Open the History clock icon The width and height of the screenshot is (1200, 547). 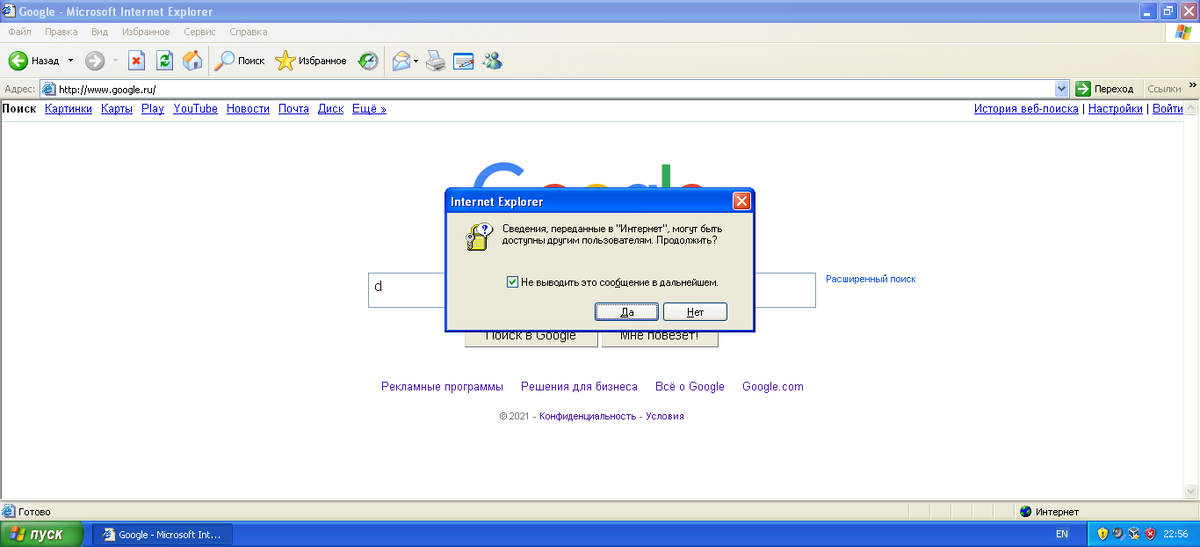pos(369,61)
